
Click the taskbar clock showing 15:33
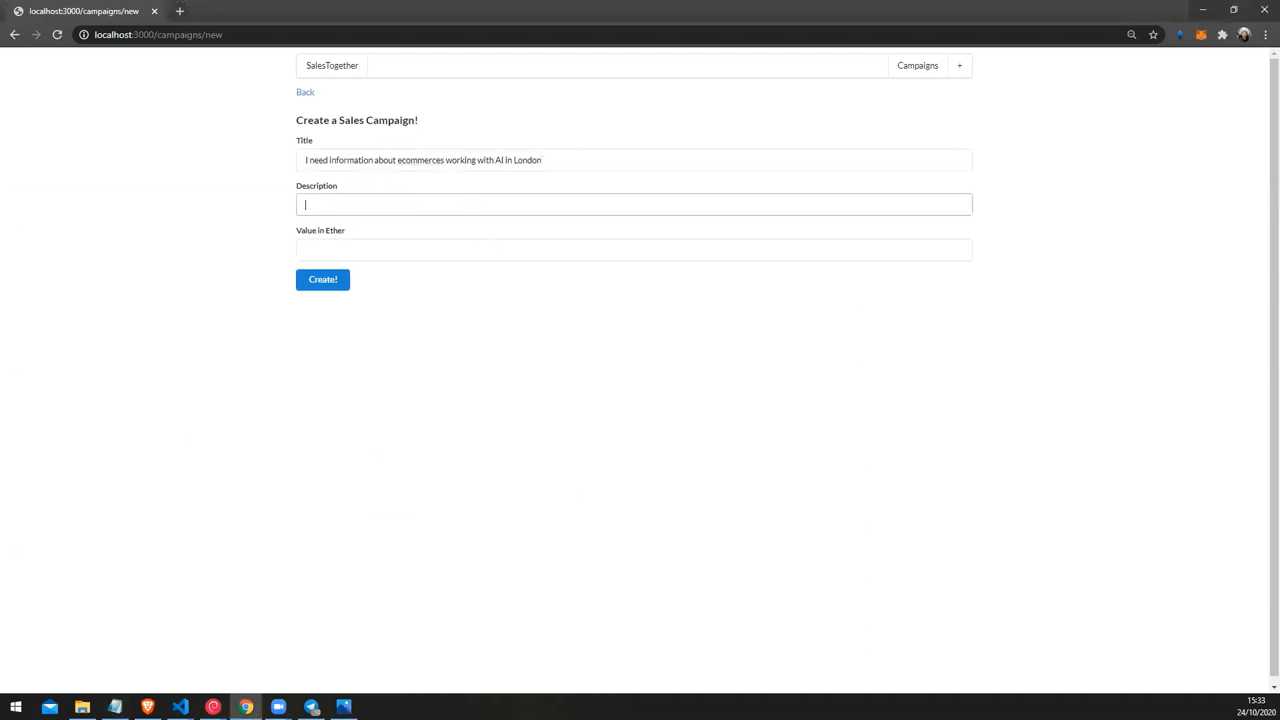[x=1256, y=707]
